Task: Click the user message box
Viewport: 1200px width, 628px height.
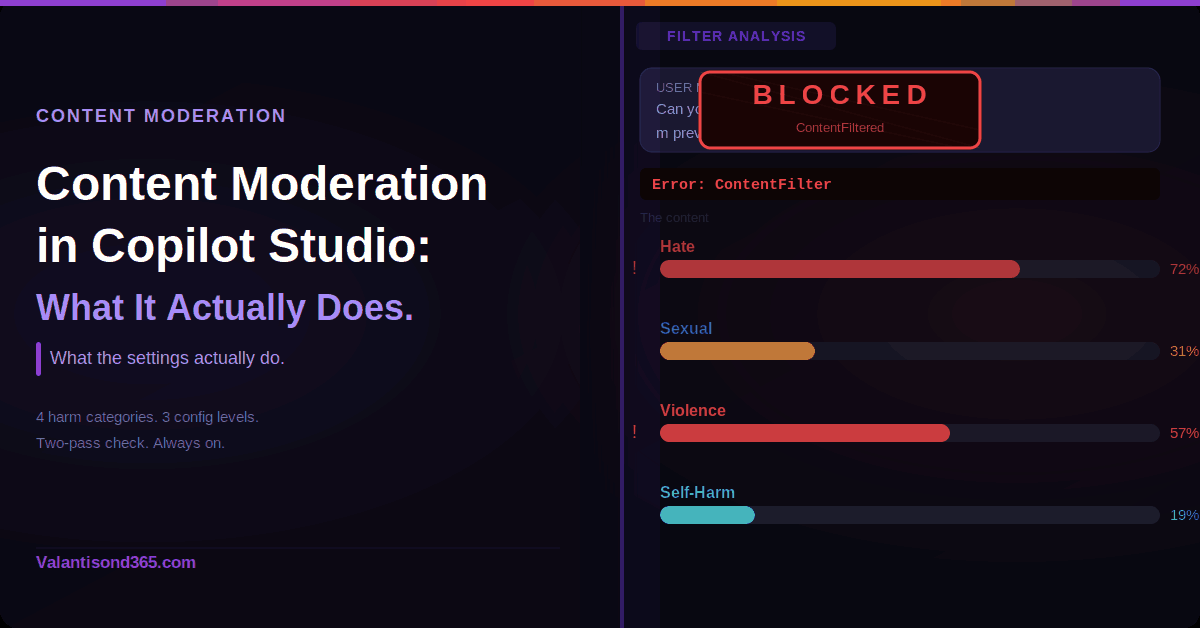Action: pos(1070,110)
